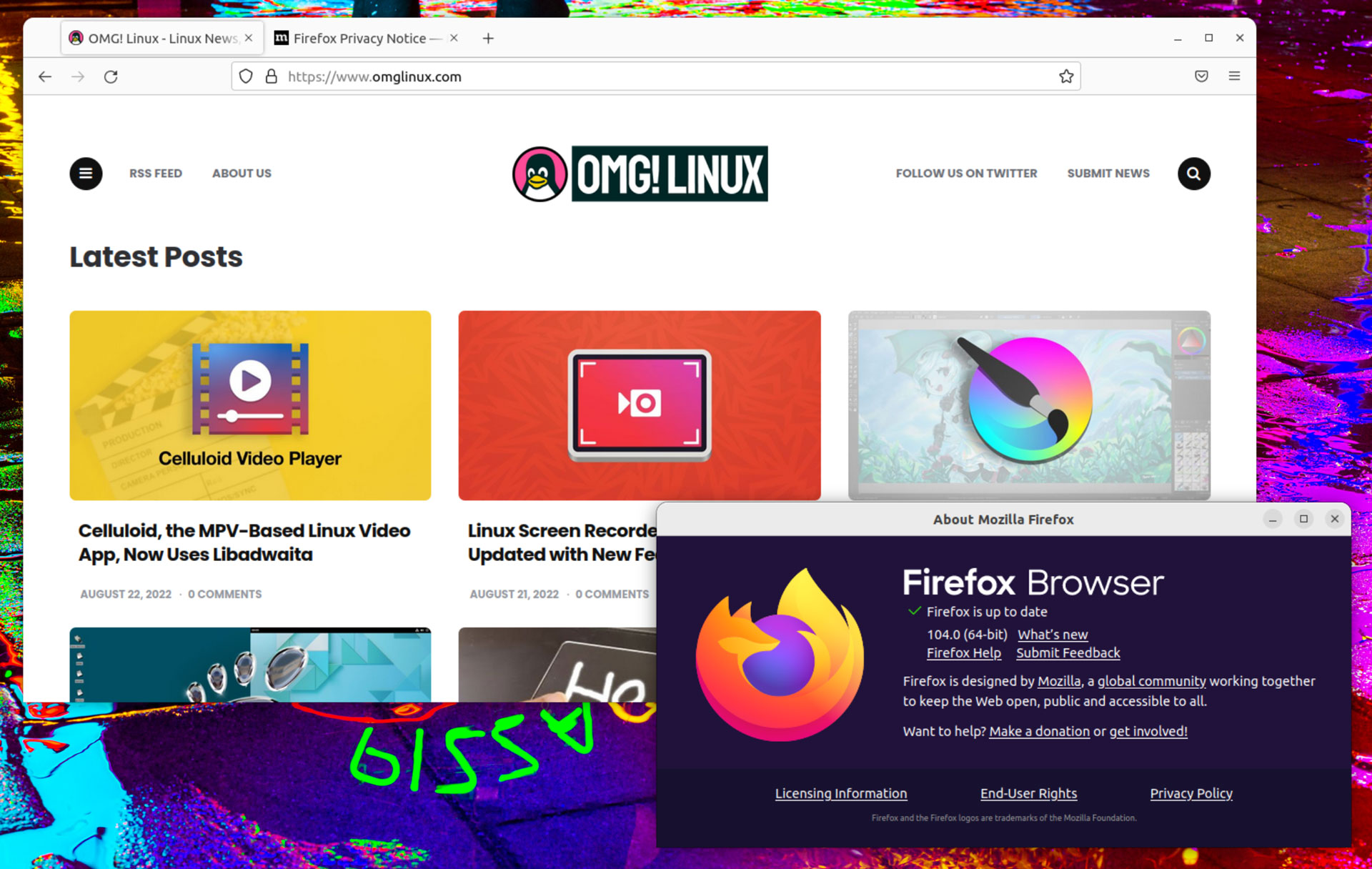Click the AUGUST 22, 2022 post date
This screenshot has width=1372, height=869.
point(126,595)
